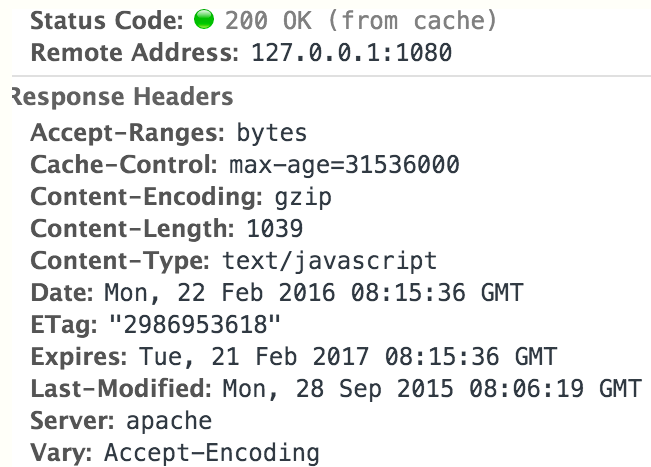Click the Content-Type header name
This screenshot has width=651, height=467.
click(120, 261)
